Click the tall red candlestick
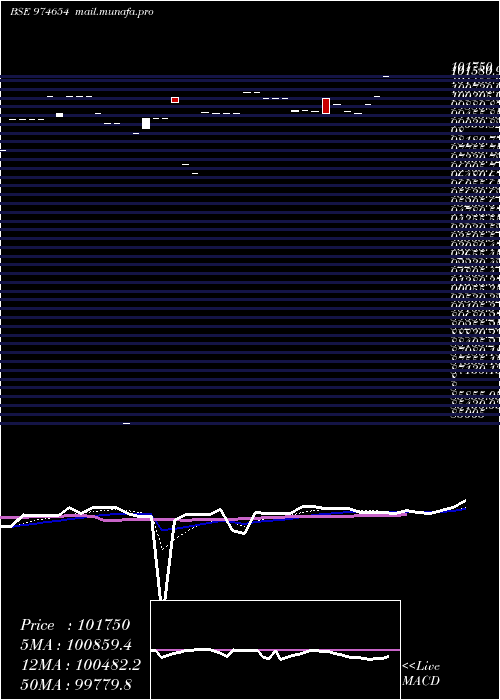500x700 pixels. point(326,106)
